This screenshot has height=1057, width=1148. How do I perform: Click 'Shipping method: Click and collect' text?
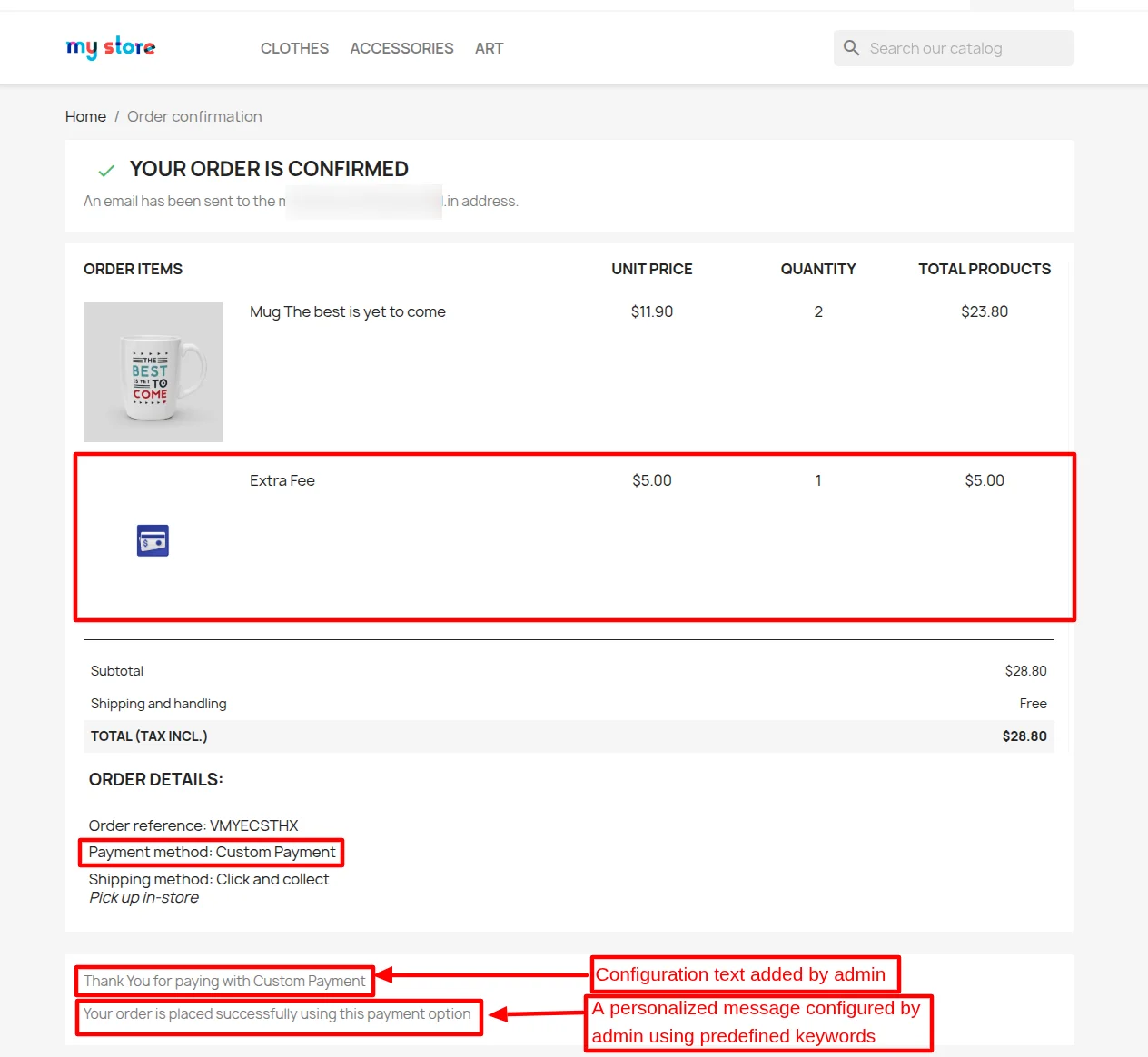(209, 879)
